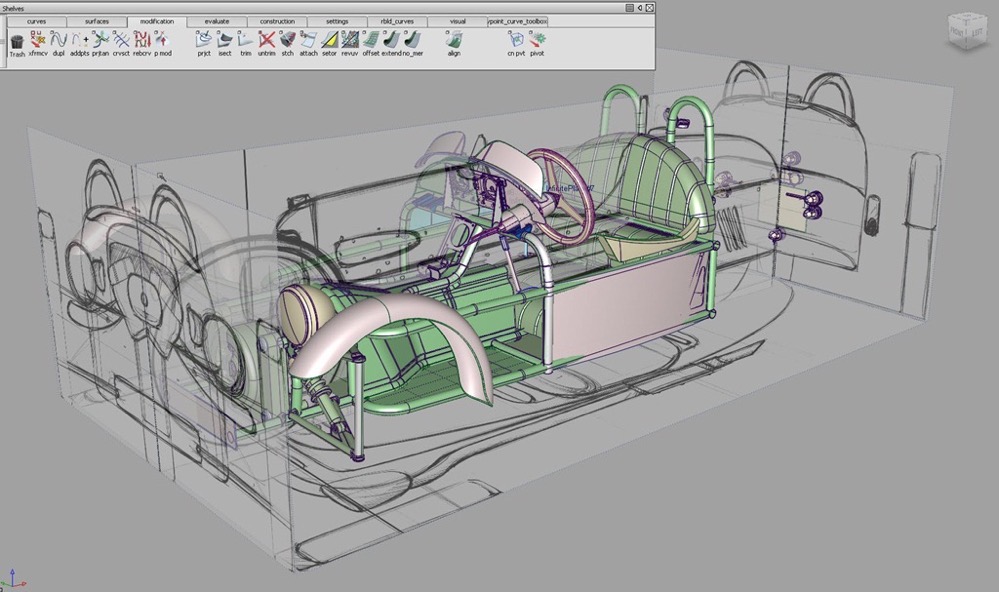Select the pivot tool icon

(537, 40)
